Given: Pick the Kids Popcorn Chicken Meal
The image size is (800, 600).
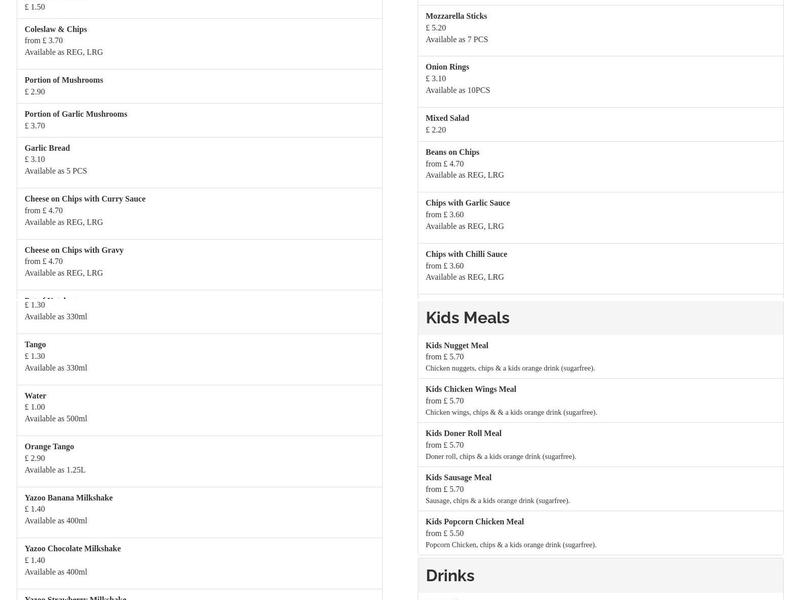Looking at the screenshot, I should point(600,533).
